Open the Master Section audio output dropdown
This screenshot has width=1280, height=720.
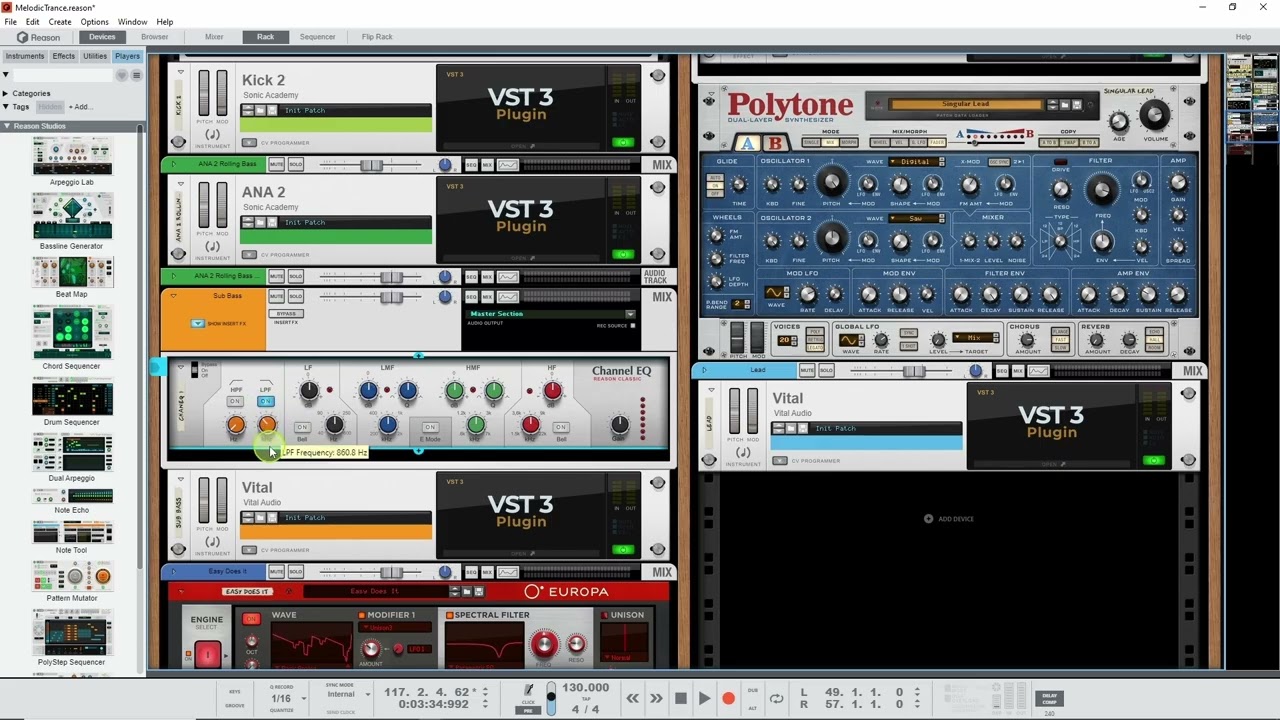(x=630, y=314)
